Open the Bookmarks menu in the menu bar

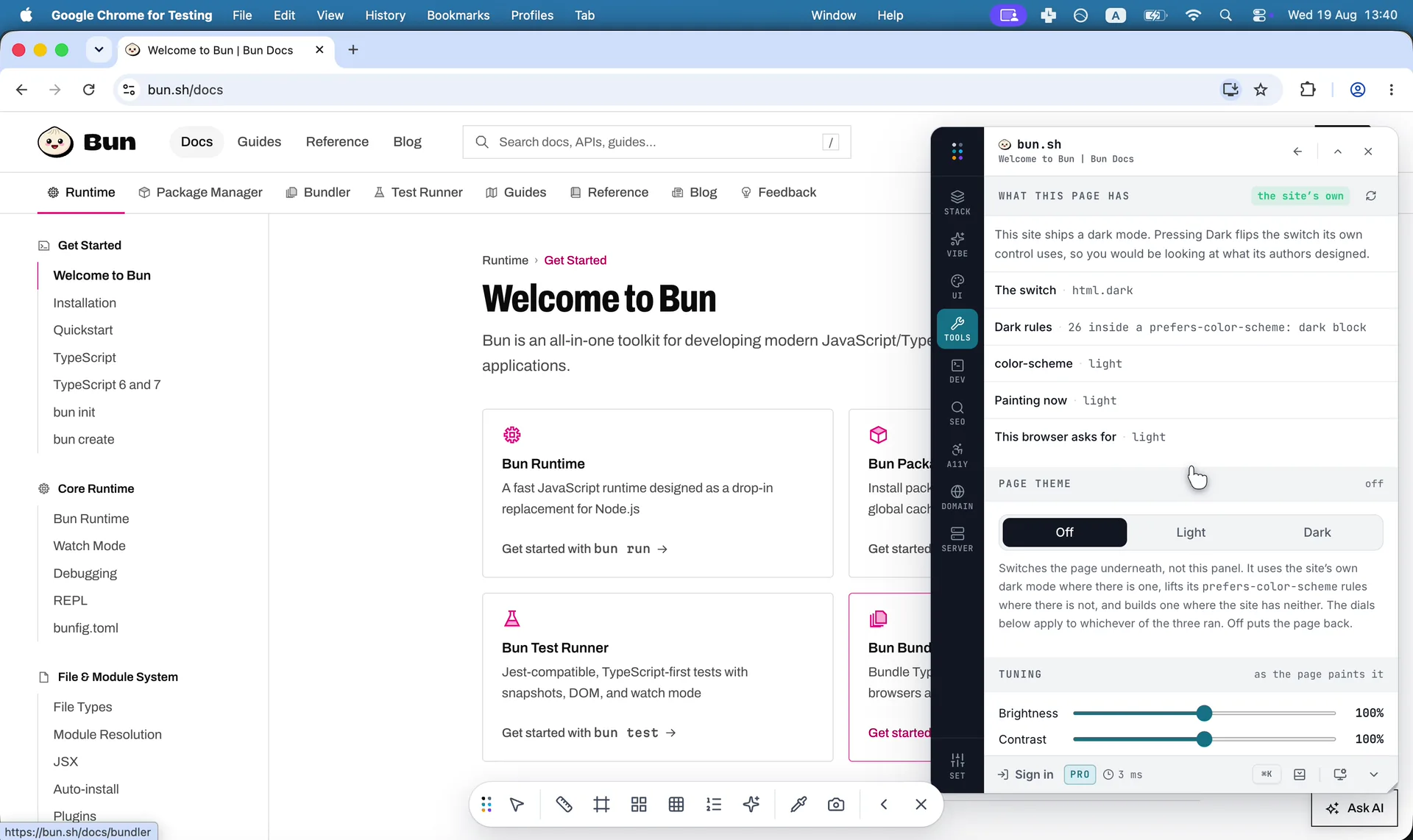click(458, 15)
